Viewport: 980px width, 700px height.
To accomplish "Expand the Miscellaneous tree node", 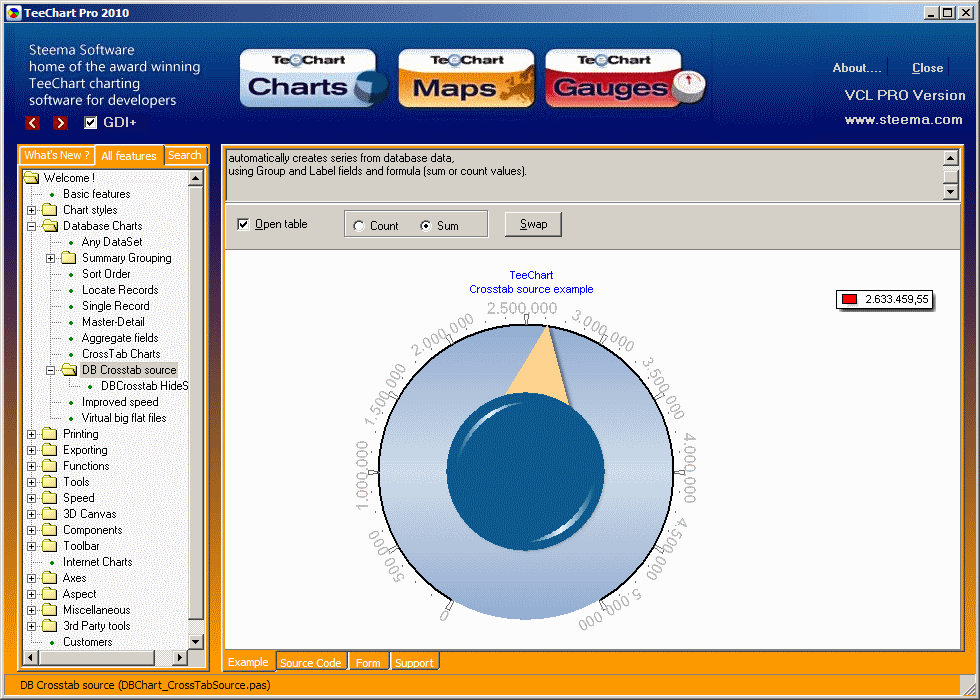I will [31, 611].
